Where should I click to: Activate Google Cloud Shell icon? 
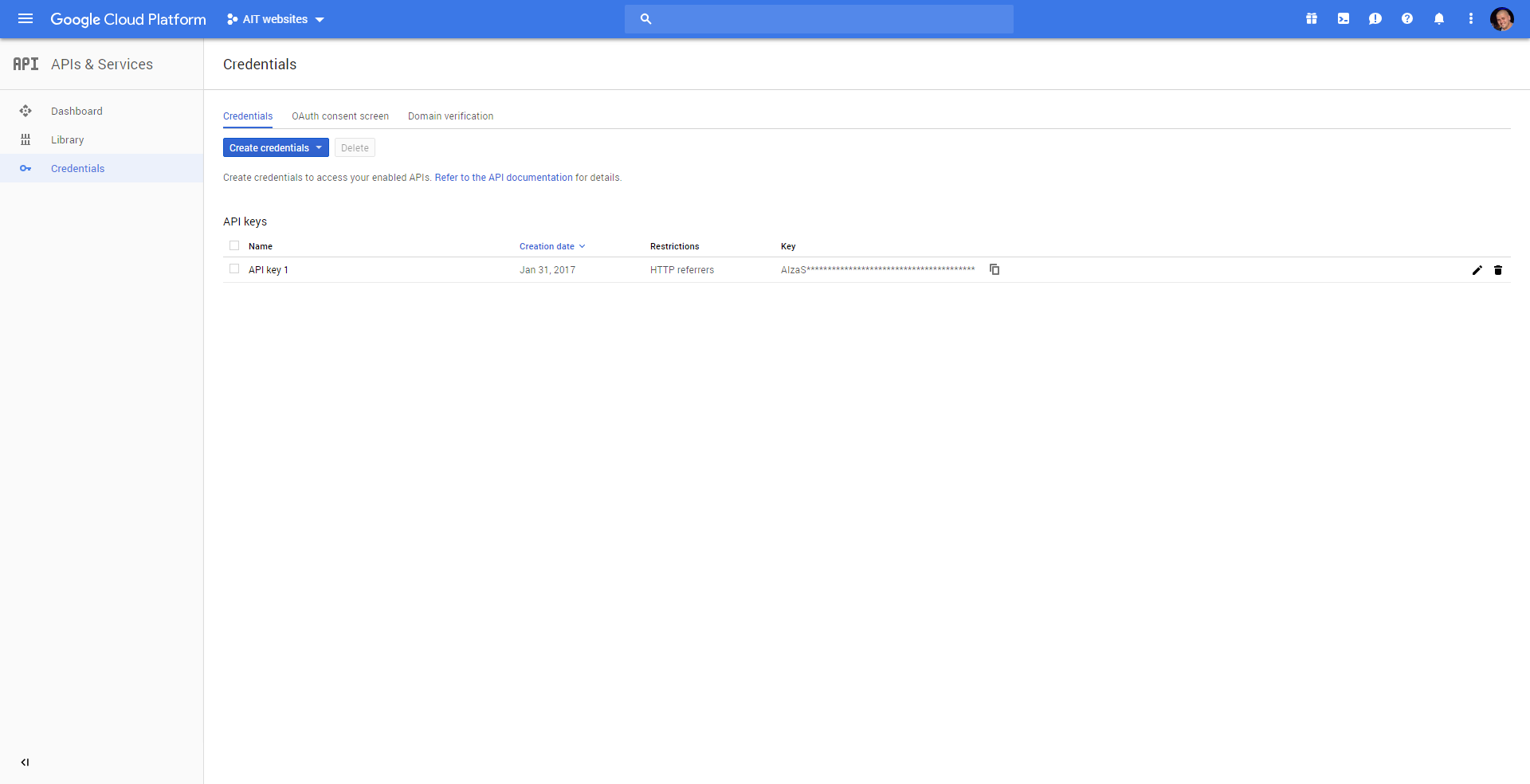tap(1344, 19)
